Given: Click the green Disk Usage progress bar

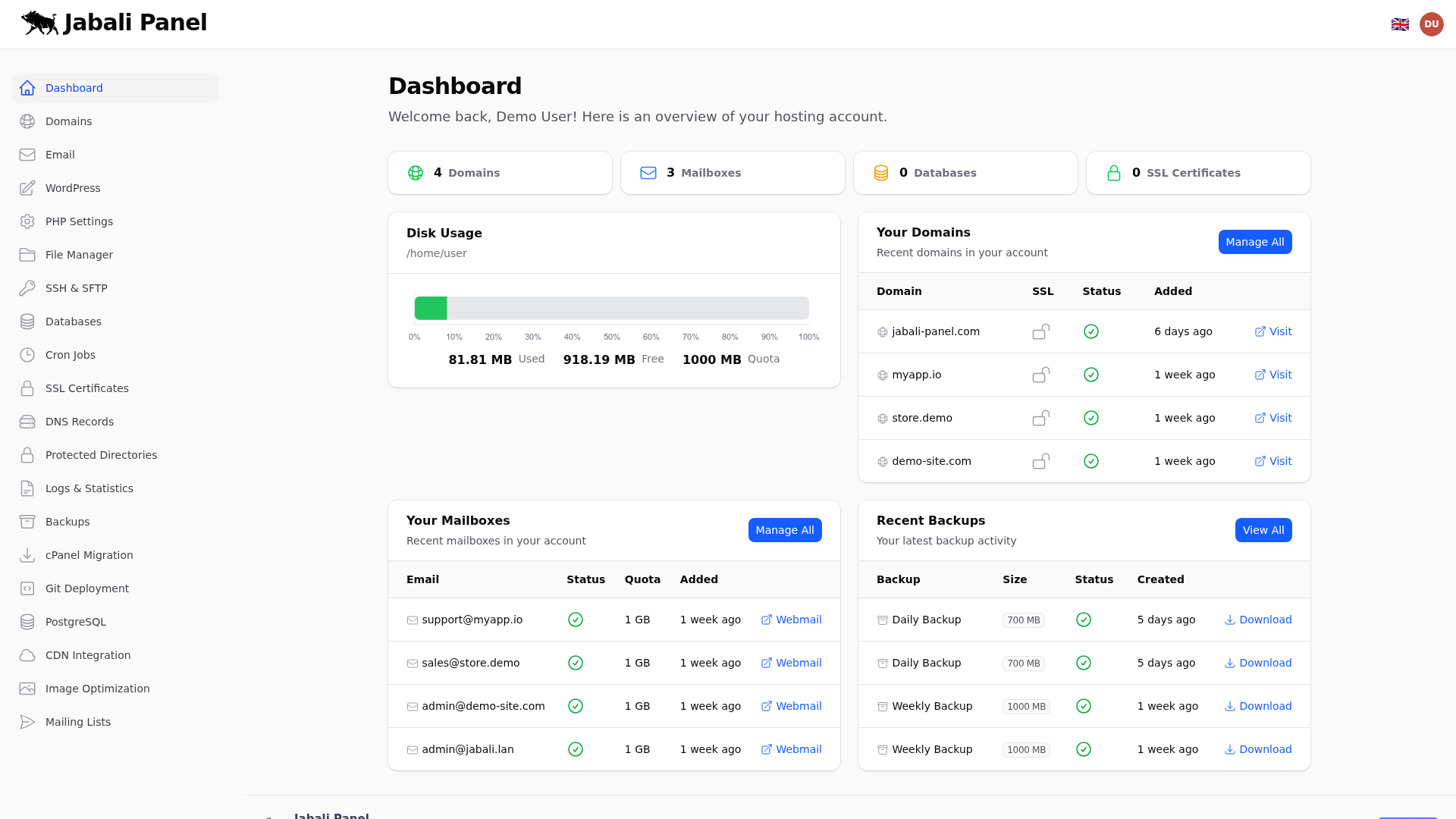Looking at the screenshot, I should coord(431,308).
